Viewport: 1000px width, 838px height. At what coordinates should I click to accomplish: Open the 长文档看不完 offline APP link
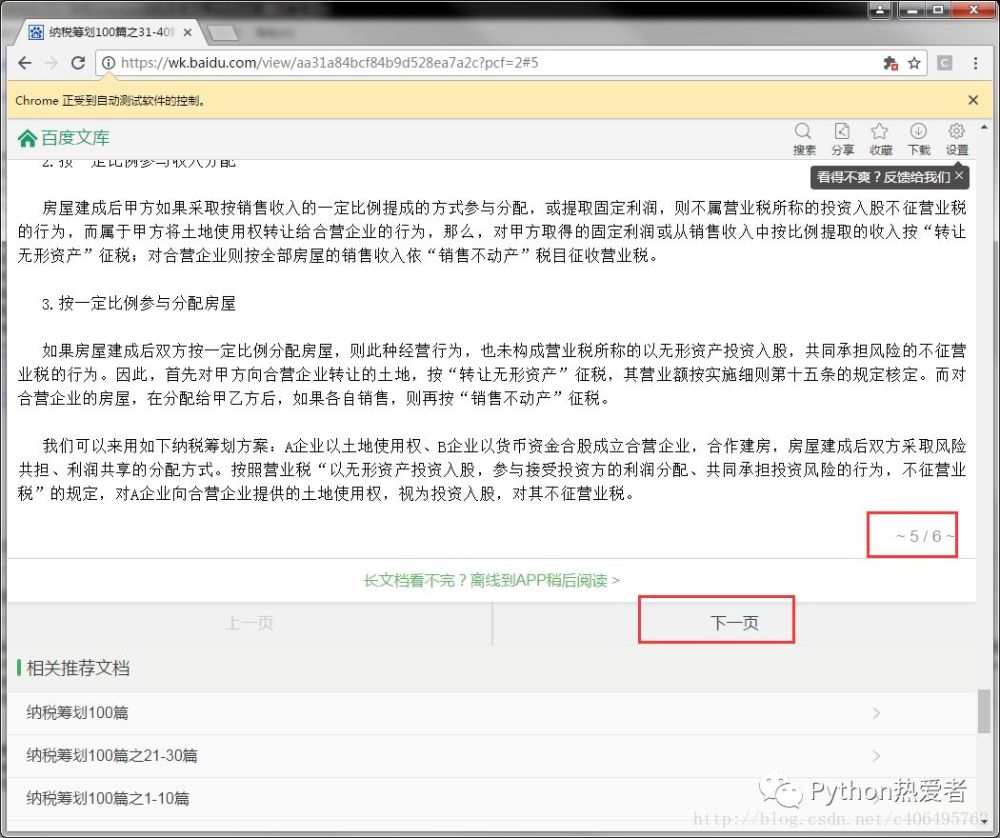(491, 580)
